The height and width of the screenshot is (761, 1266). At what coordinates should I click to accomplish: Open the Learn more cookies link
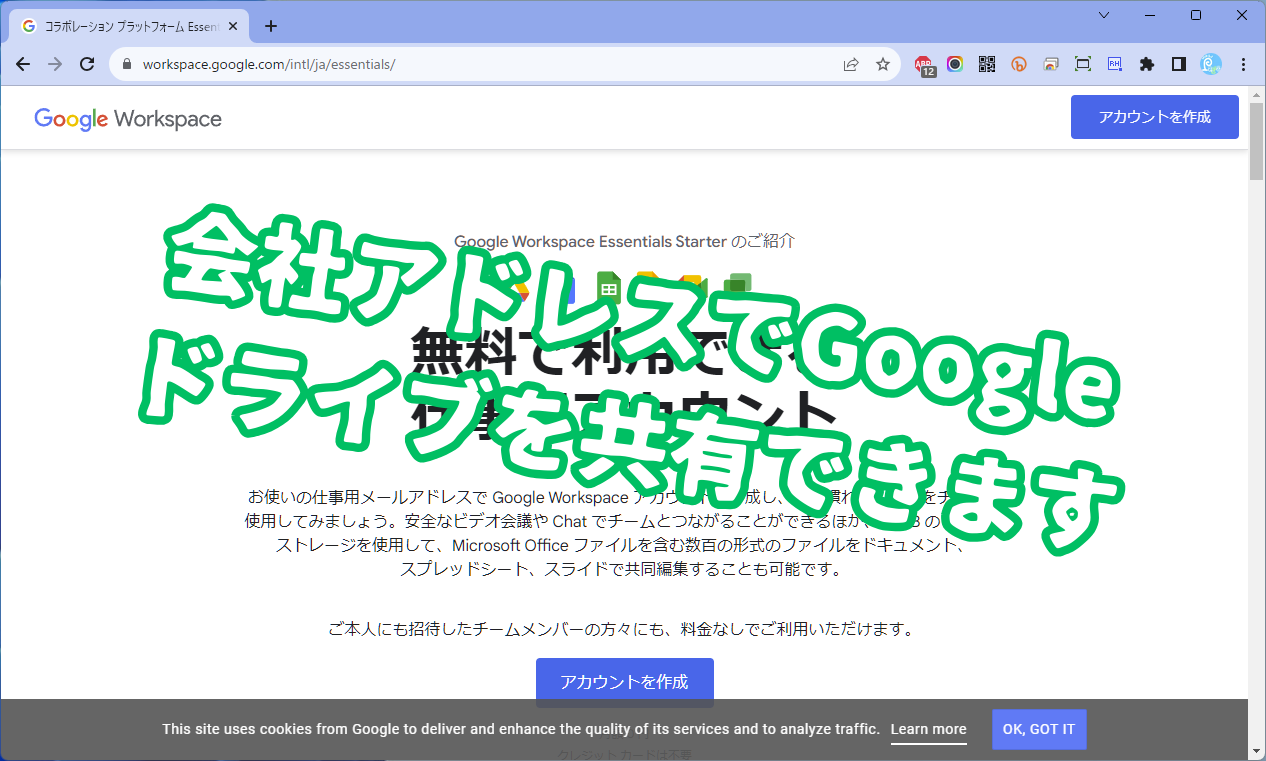[928, 729]
